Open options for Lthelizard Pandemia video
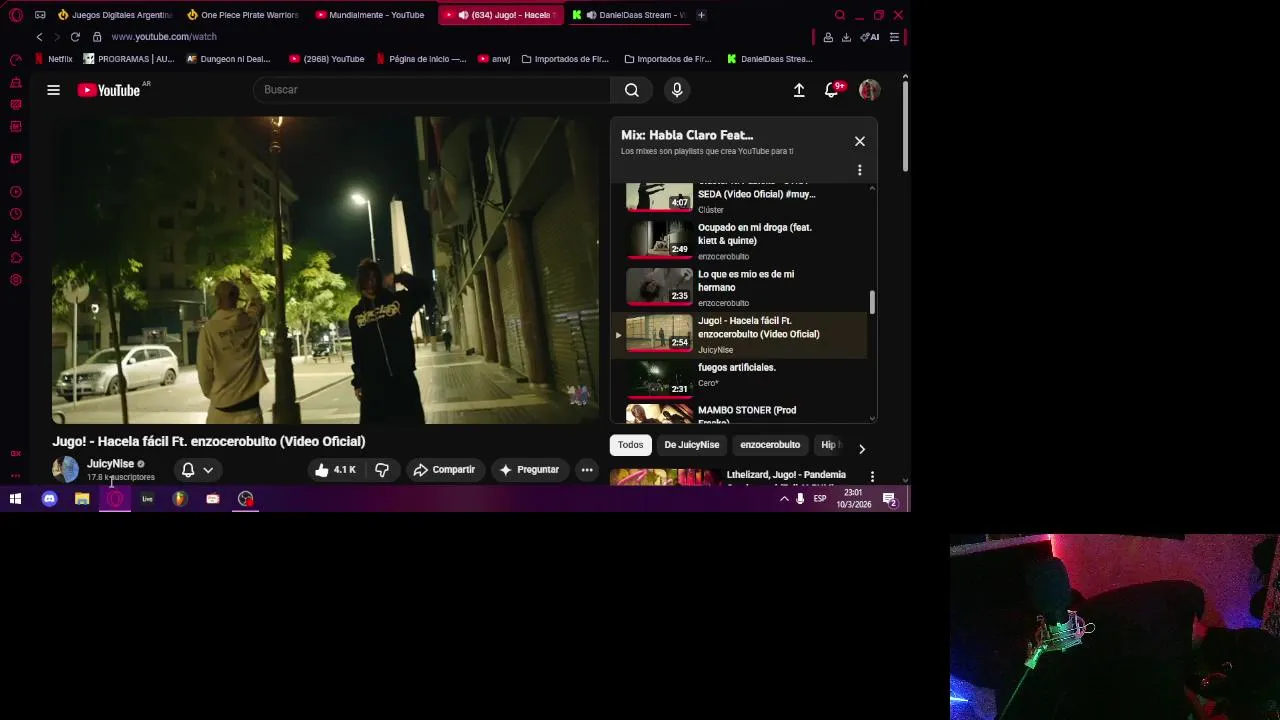This screenshot has width=1280, height=720. tap(872, 477)
